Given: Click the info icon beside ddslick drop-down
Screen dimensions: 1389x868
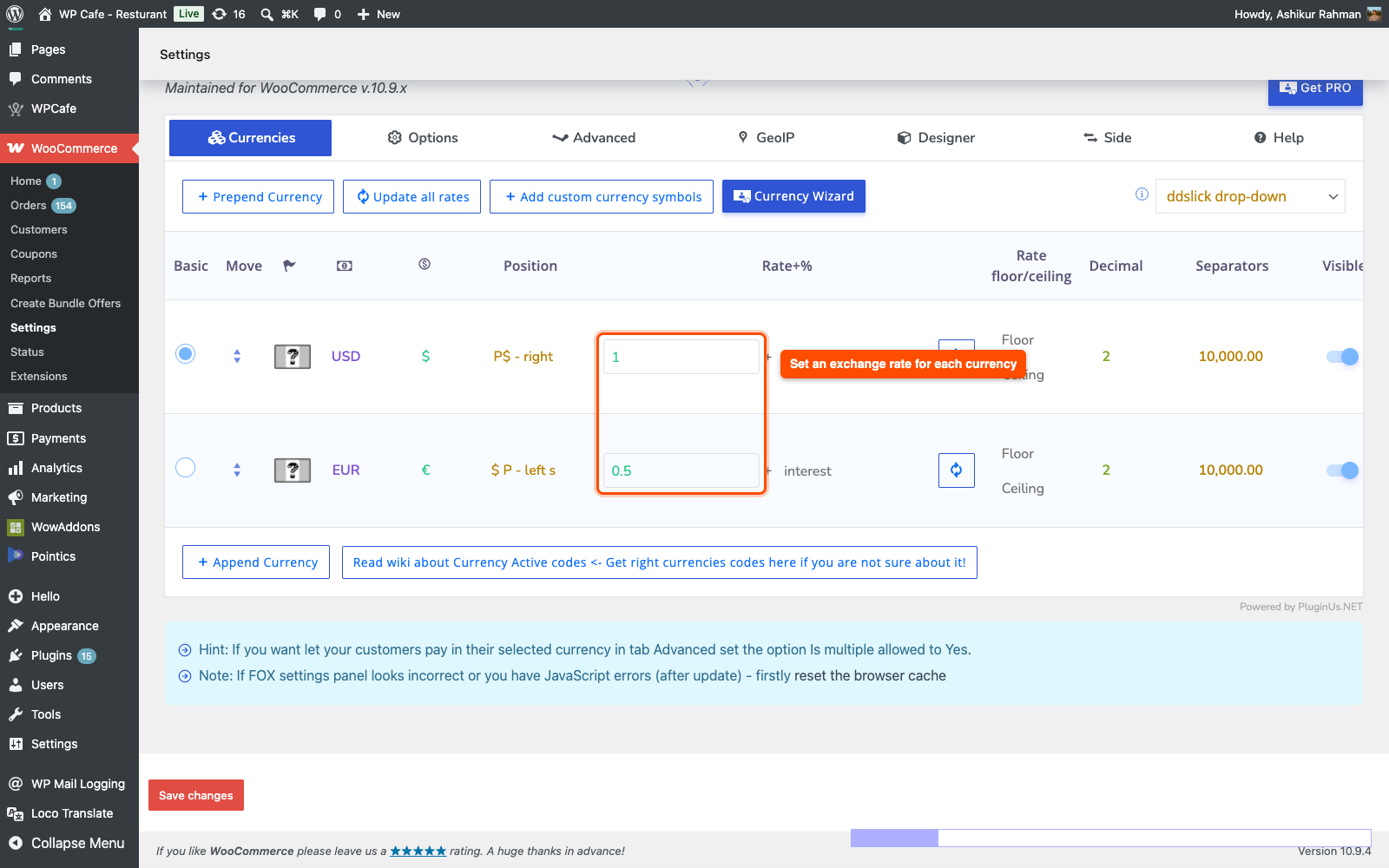Looking at the screenshot, I should click(1142, 194).
